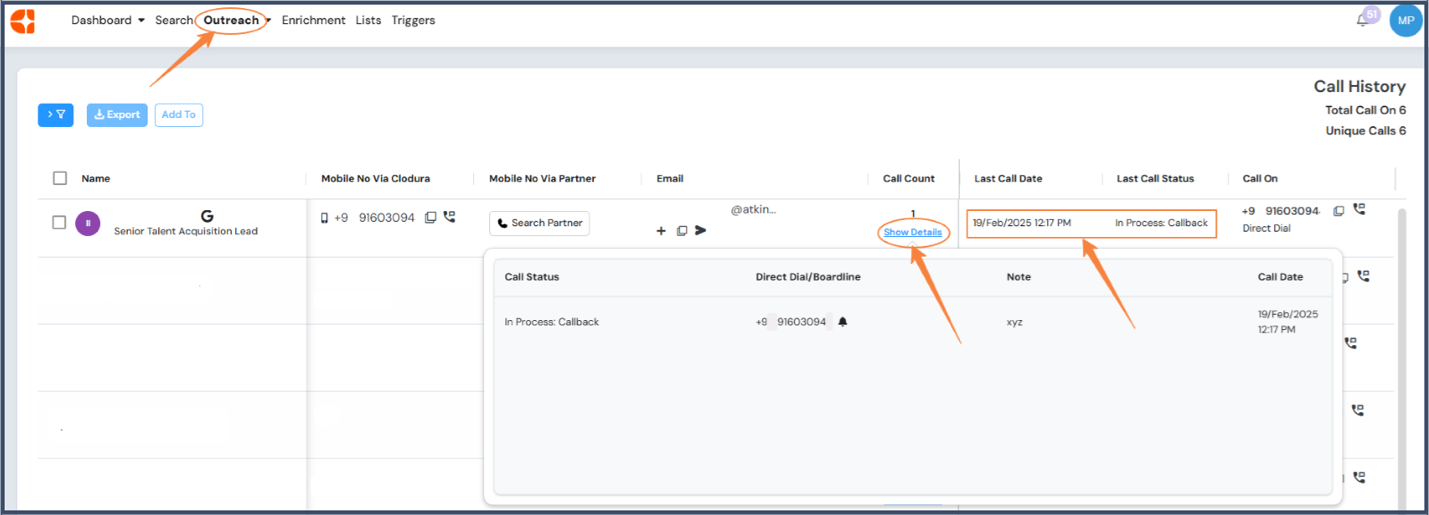
Task: Click the Call Date header in details popup
Action: [1281, 277]
